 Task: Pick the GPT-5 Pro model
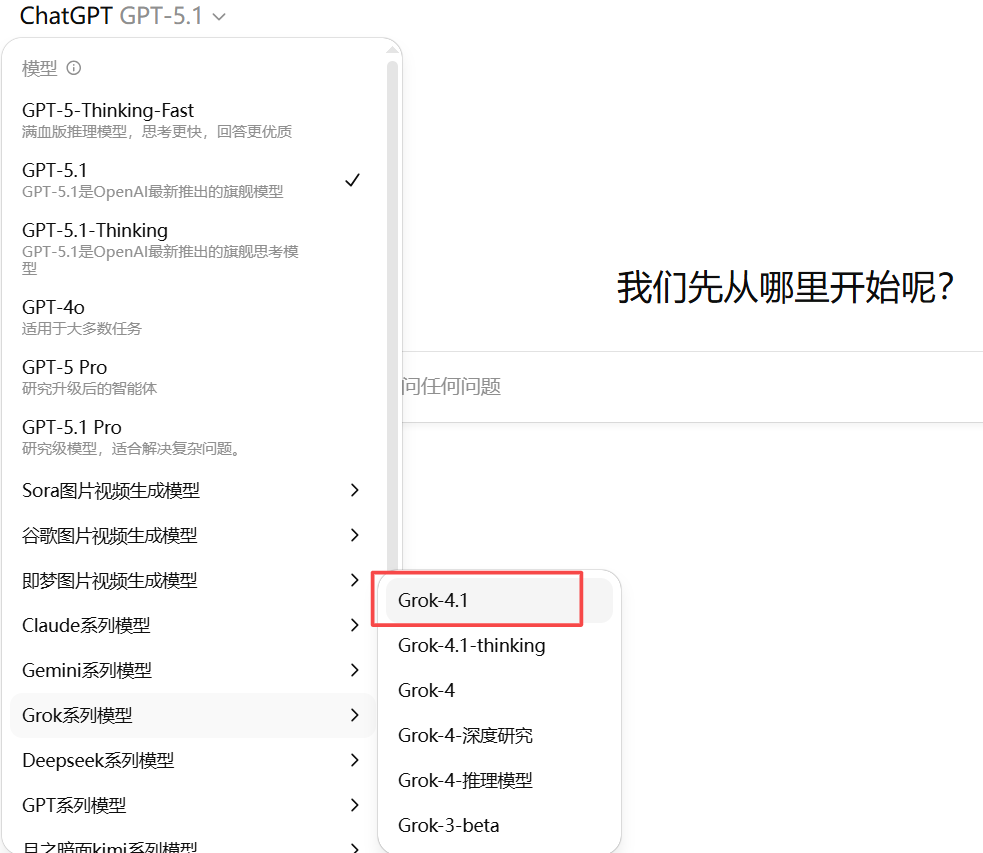click(193, 377)
